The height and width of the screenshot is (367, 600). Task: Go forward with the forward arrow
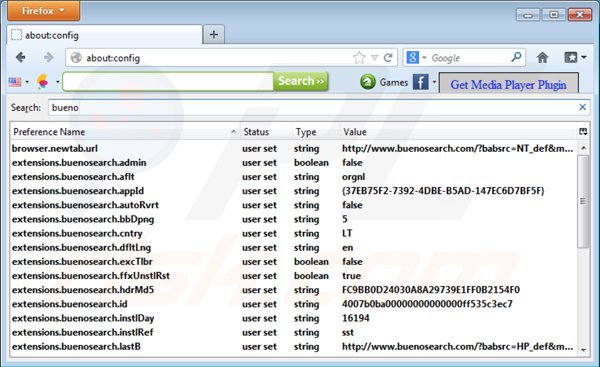pos(49,57)
